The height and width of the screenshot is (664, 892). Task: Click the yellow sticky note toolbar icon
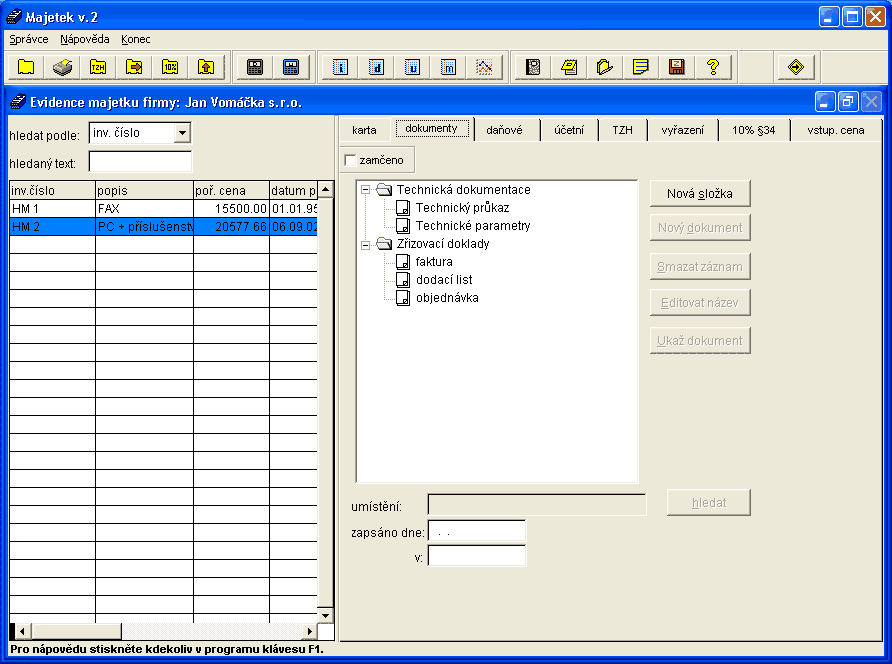tap(569, 67)
